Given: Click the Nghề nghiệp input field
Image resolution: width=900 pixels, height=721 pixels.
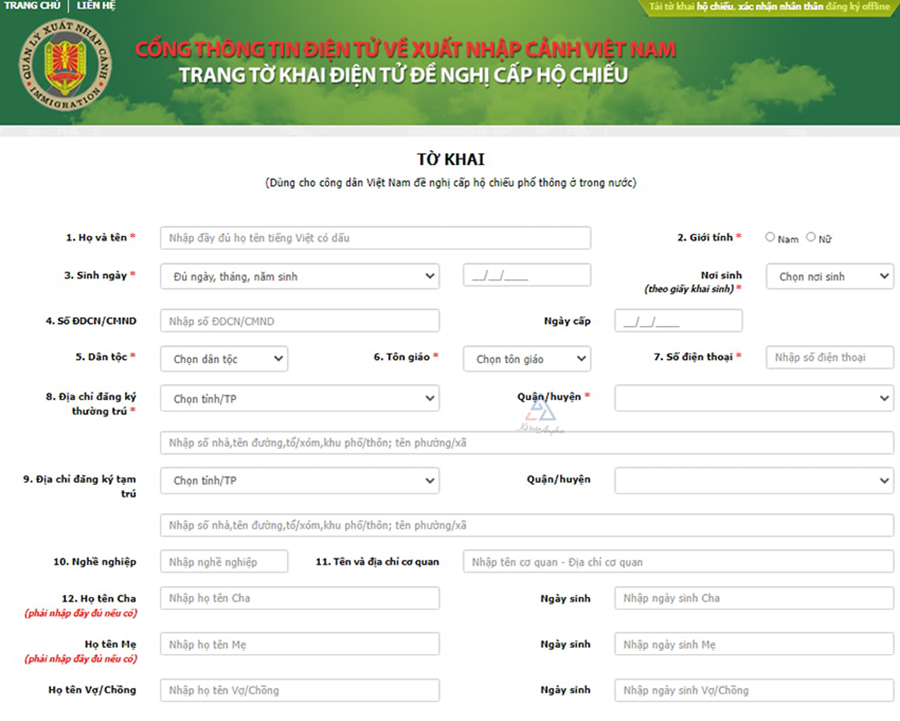Looking at the screenshot, I should (223, 562).
